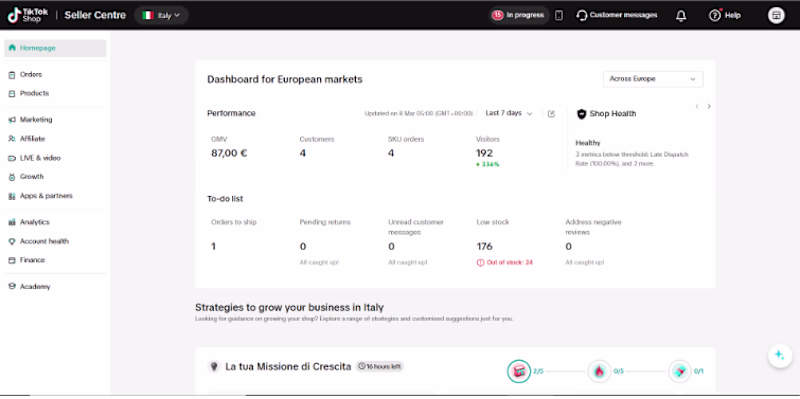Click the La tua Missione di Crescita icon
The image size is (800, 399).
[214, 366]
